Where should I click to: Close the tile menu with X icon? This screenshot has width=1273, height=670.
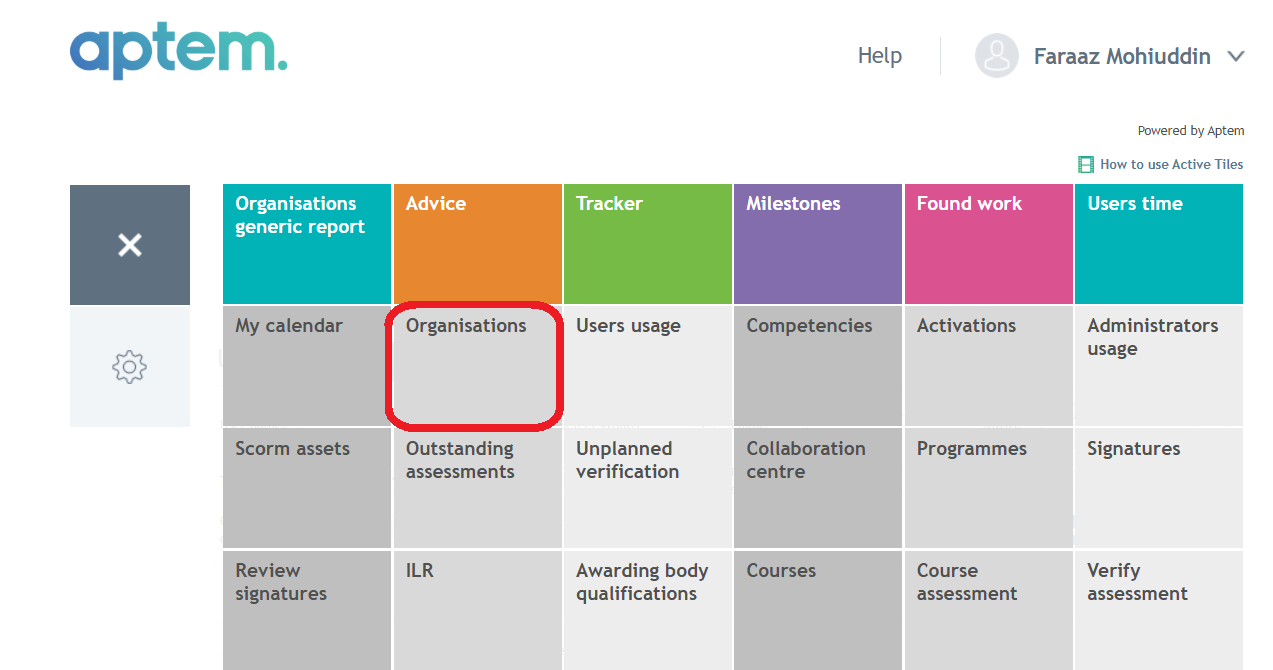tap(130, 245)
